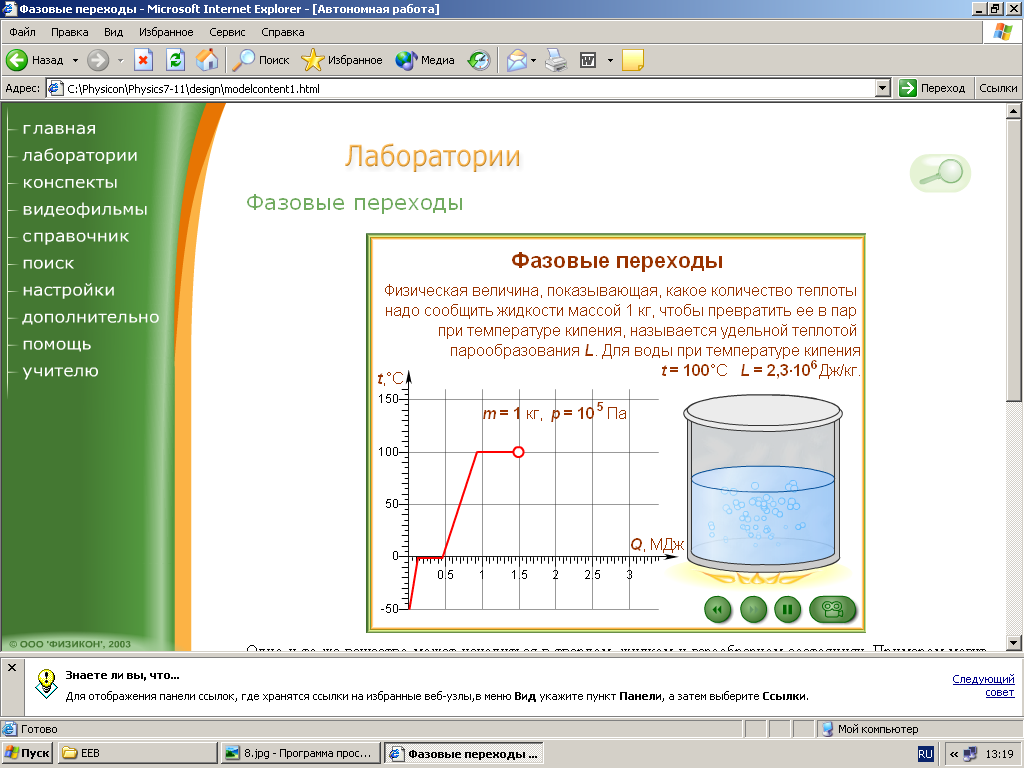Open поиск in the sidebar
The width and height of the screenshot is (1024, 768).
[48, 263]
